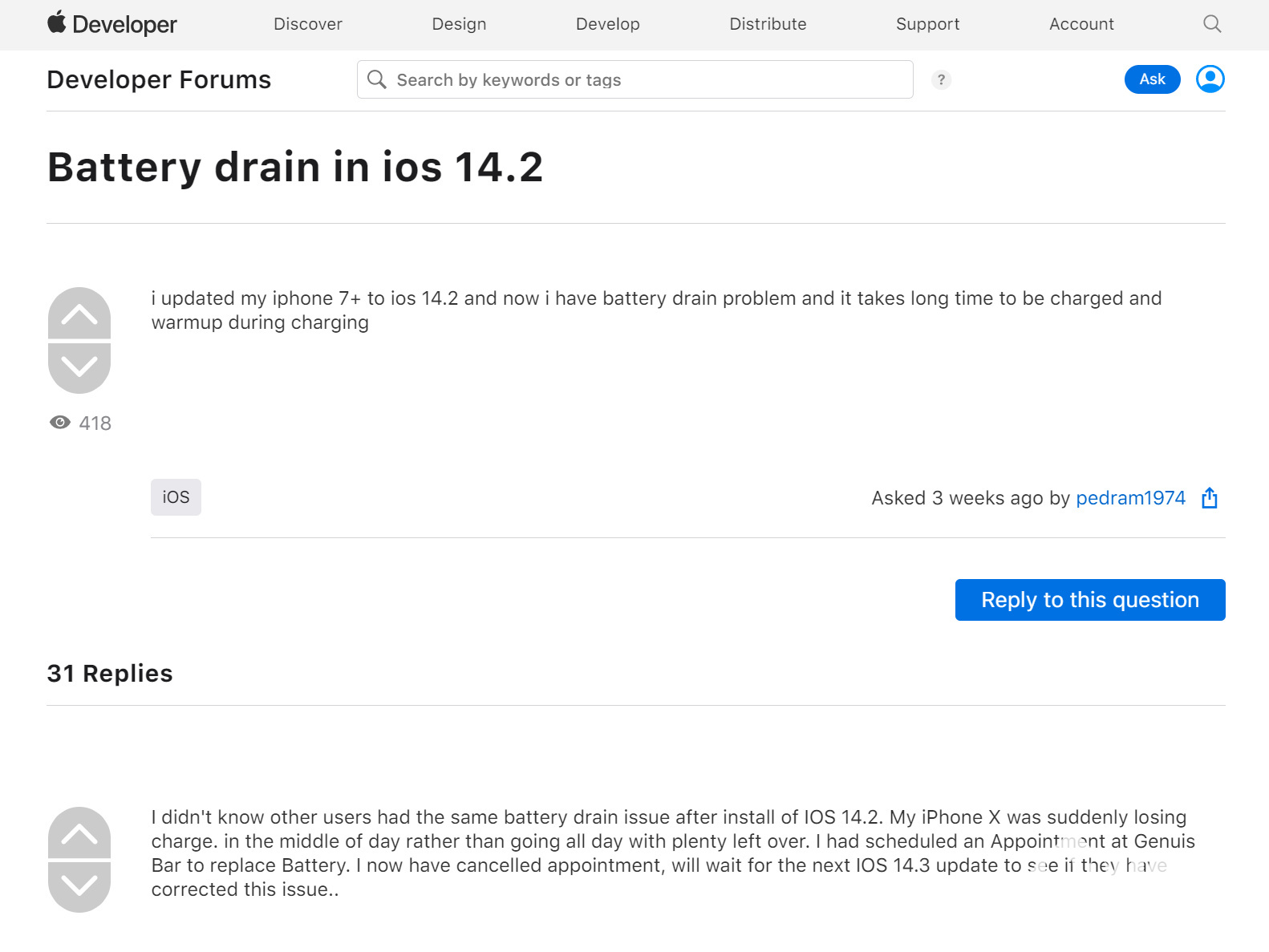Open the site search magnifier icon
The width and height of the screenshot is (1269, 952).
pos(1212,24)
